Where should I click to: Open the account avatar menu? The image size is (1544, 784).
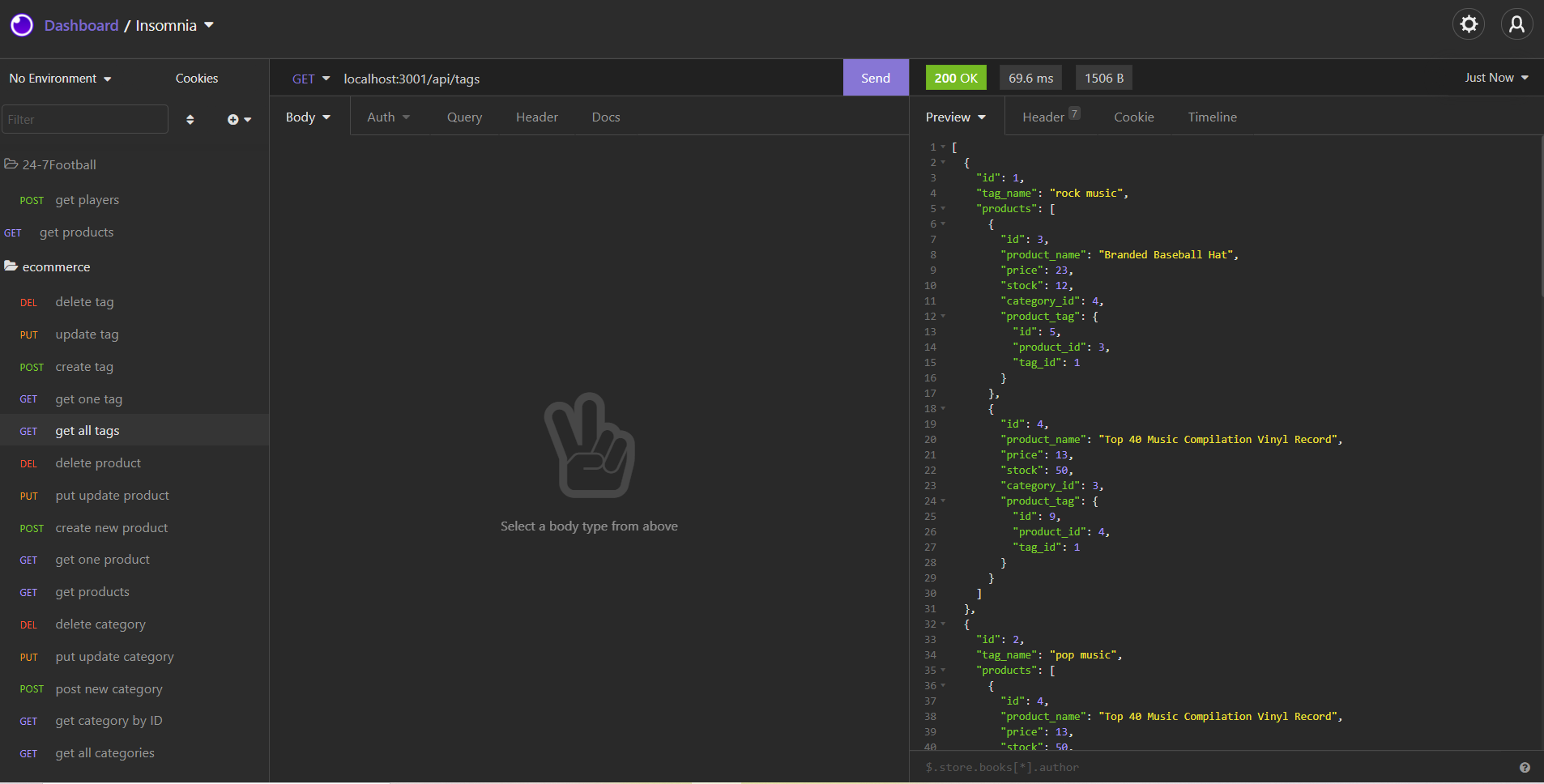pos(1516,24)
